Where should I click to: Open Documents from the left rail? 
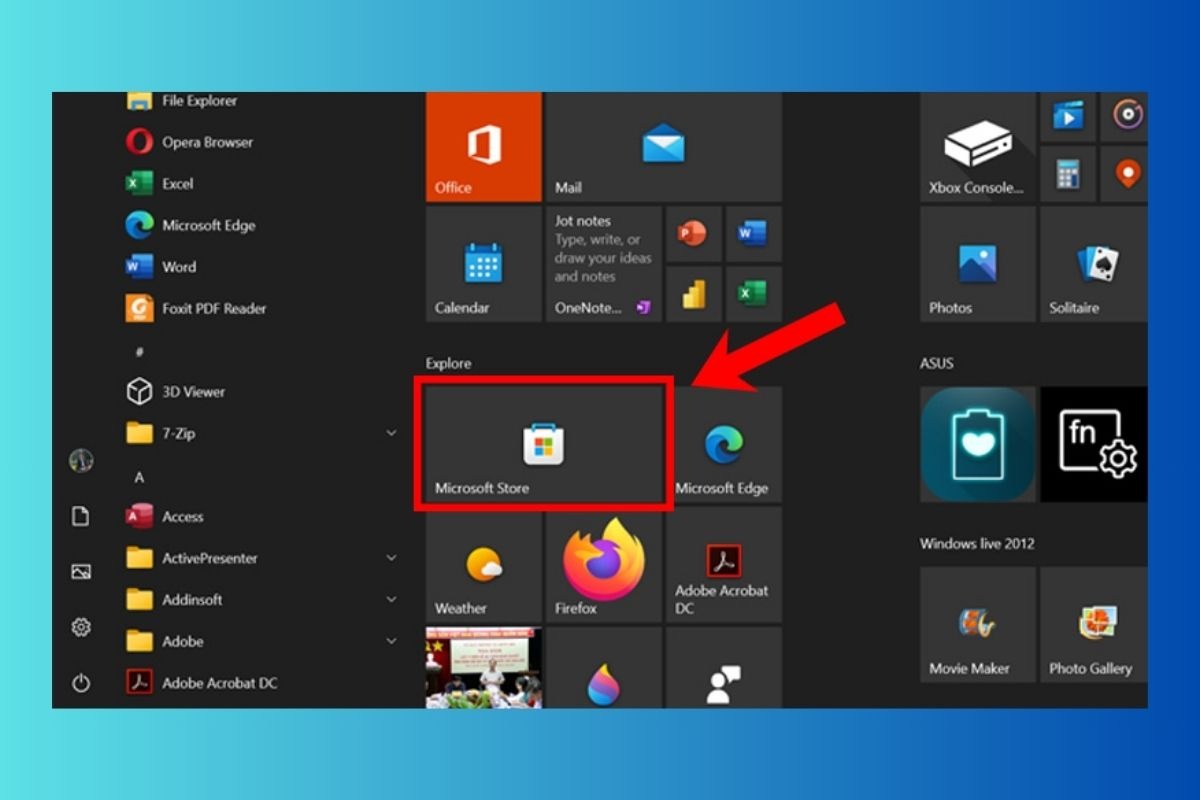click(81, 516)
